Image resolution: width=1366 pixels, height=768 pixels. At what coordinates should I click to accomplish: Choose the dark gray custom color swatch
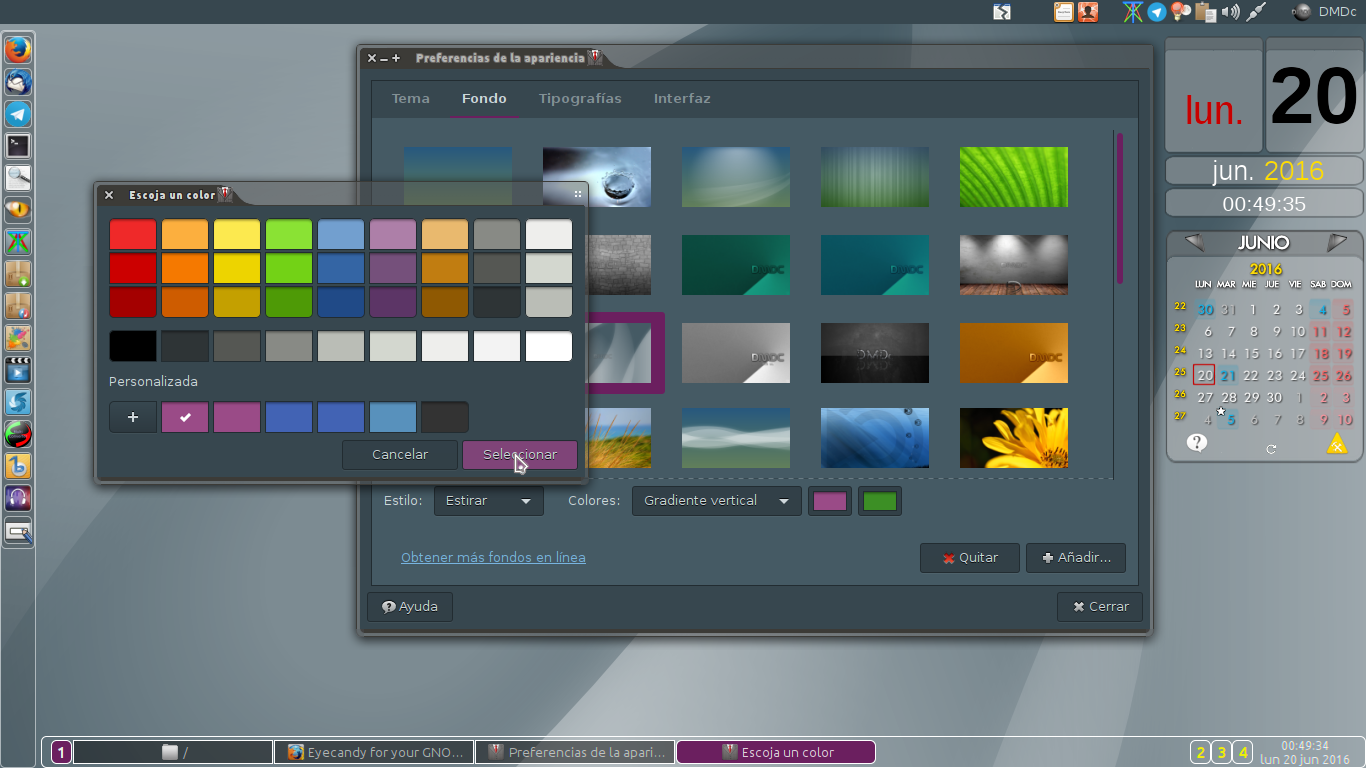click(x=445, y=417)
